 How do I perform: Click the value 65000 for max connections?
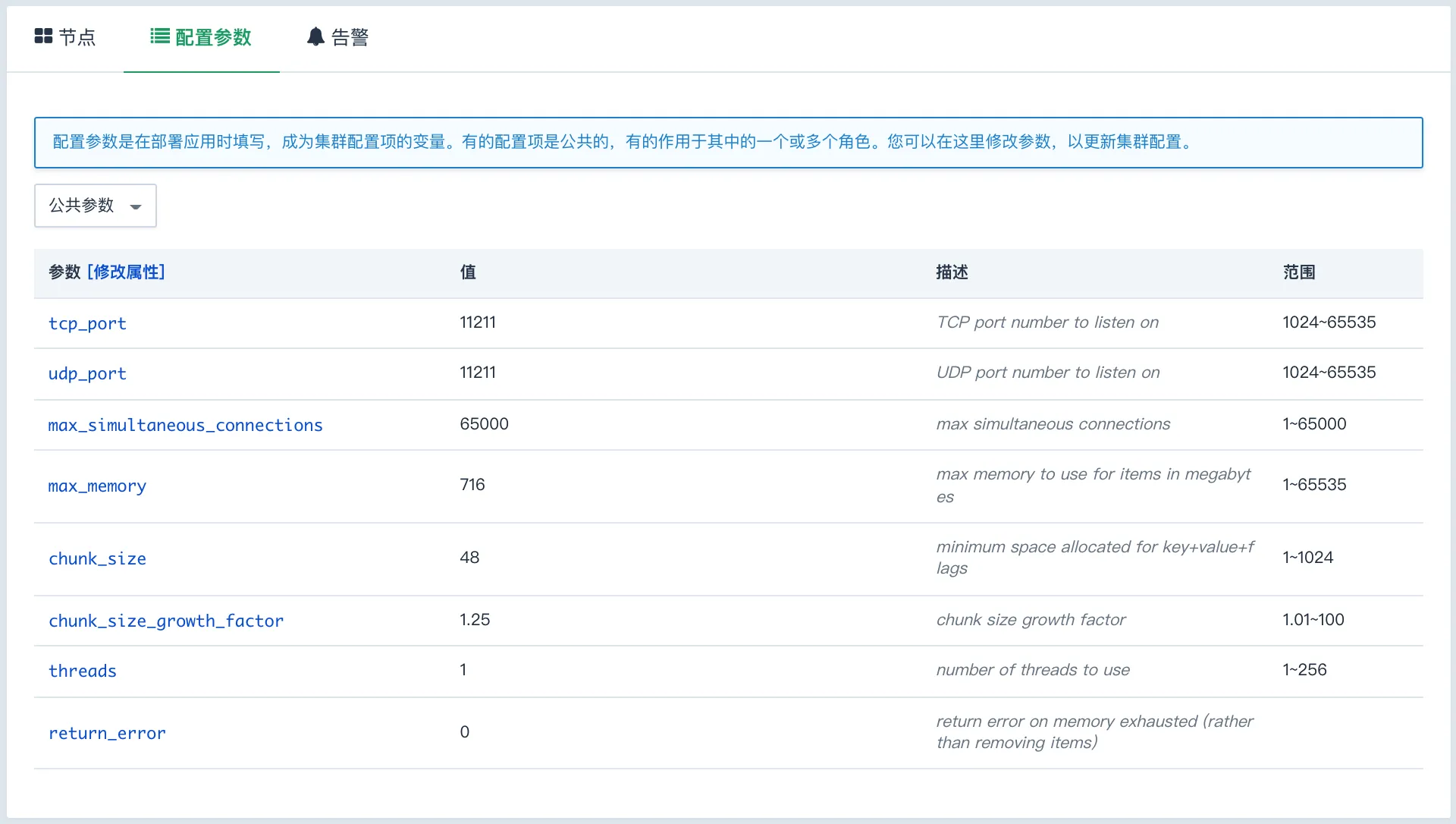(484, 423)
